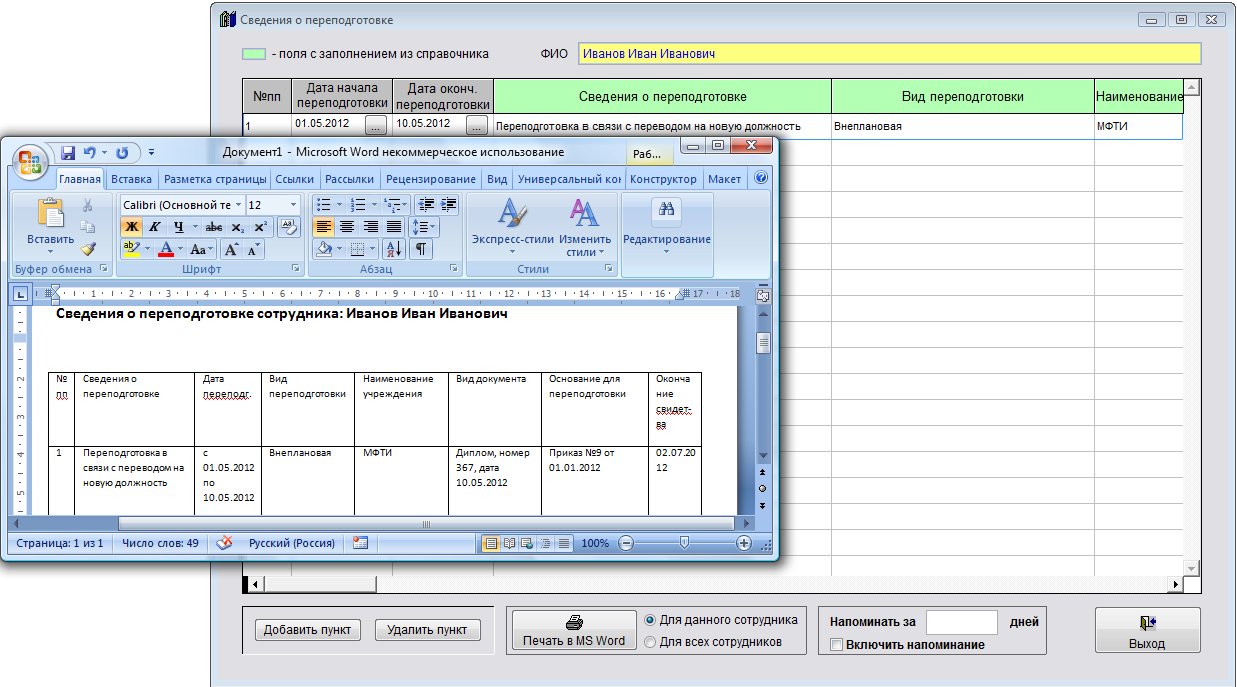Select 'Для данного сотрудника' radio button
This screenshot has width=1237, height=687.
(650, 620)
